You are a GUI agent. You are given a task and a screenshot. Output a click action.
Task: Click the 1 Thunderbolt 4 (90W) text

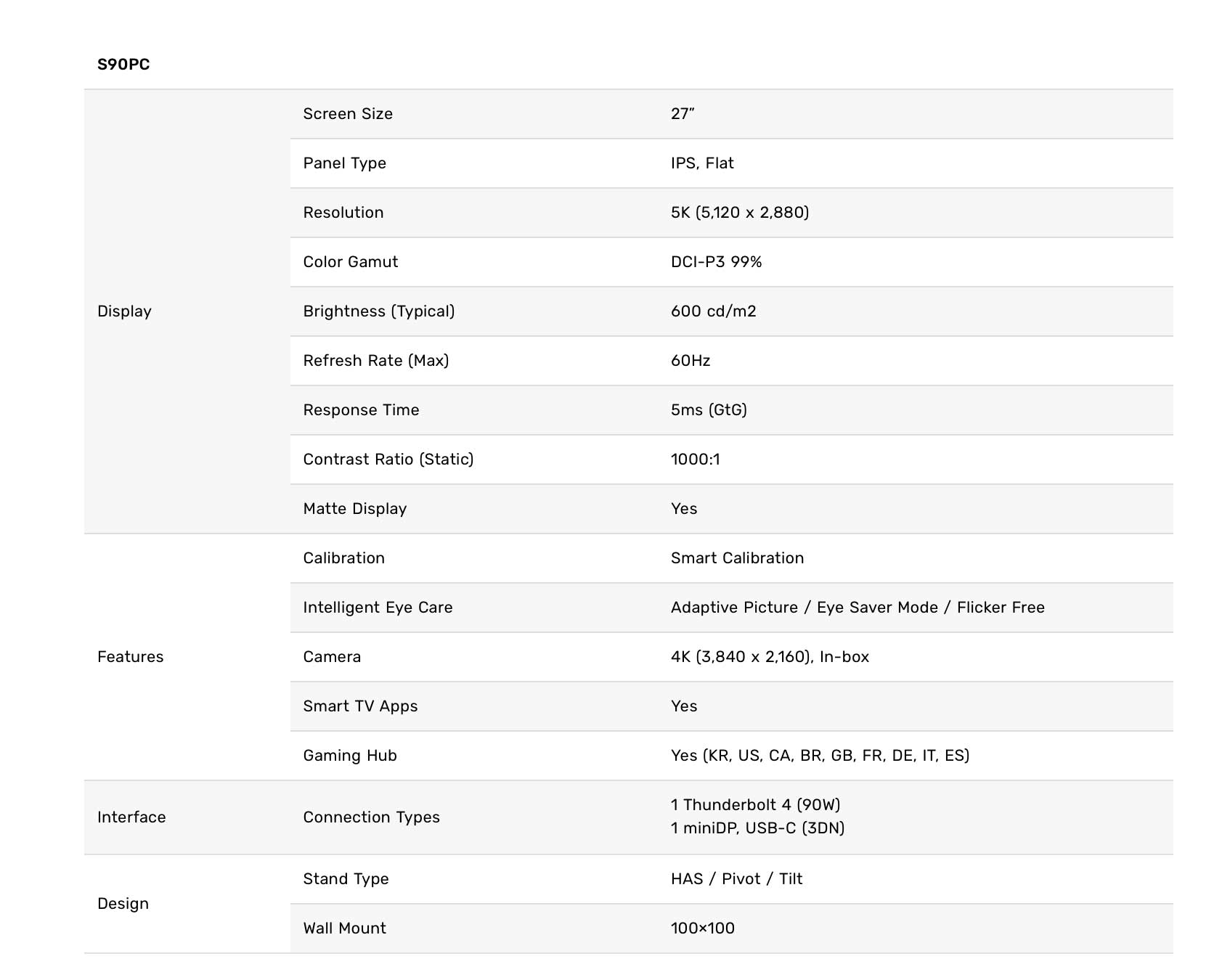click(755, 805)
